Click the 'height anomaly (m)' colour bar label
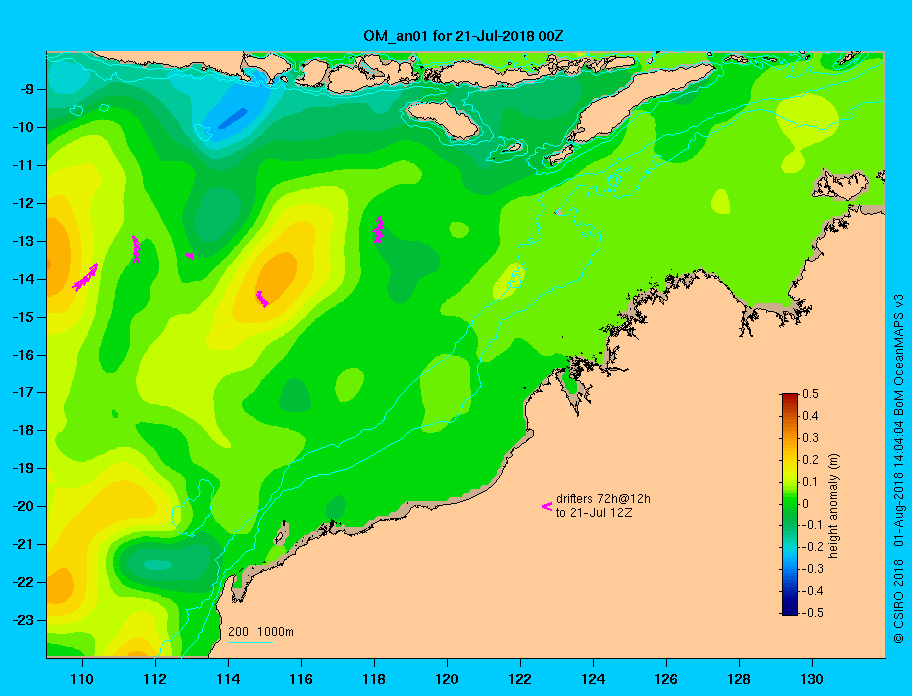912x696 pixels. [x=833, y=506]
